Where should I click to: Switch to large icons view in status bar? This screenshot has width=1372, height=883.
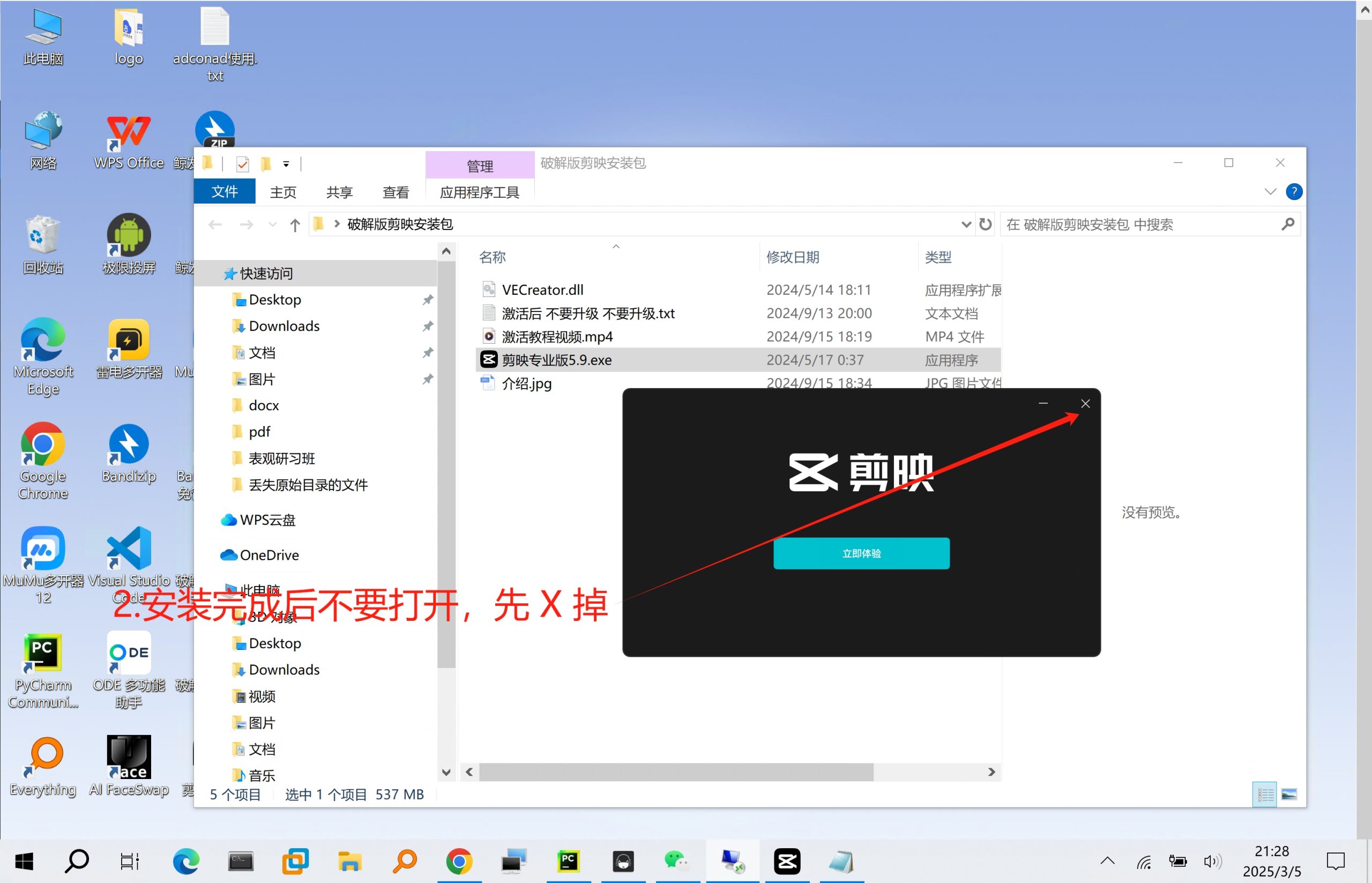click(x=1289, y=794)
